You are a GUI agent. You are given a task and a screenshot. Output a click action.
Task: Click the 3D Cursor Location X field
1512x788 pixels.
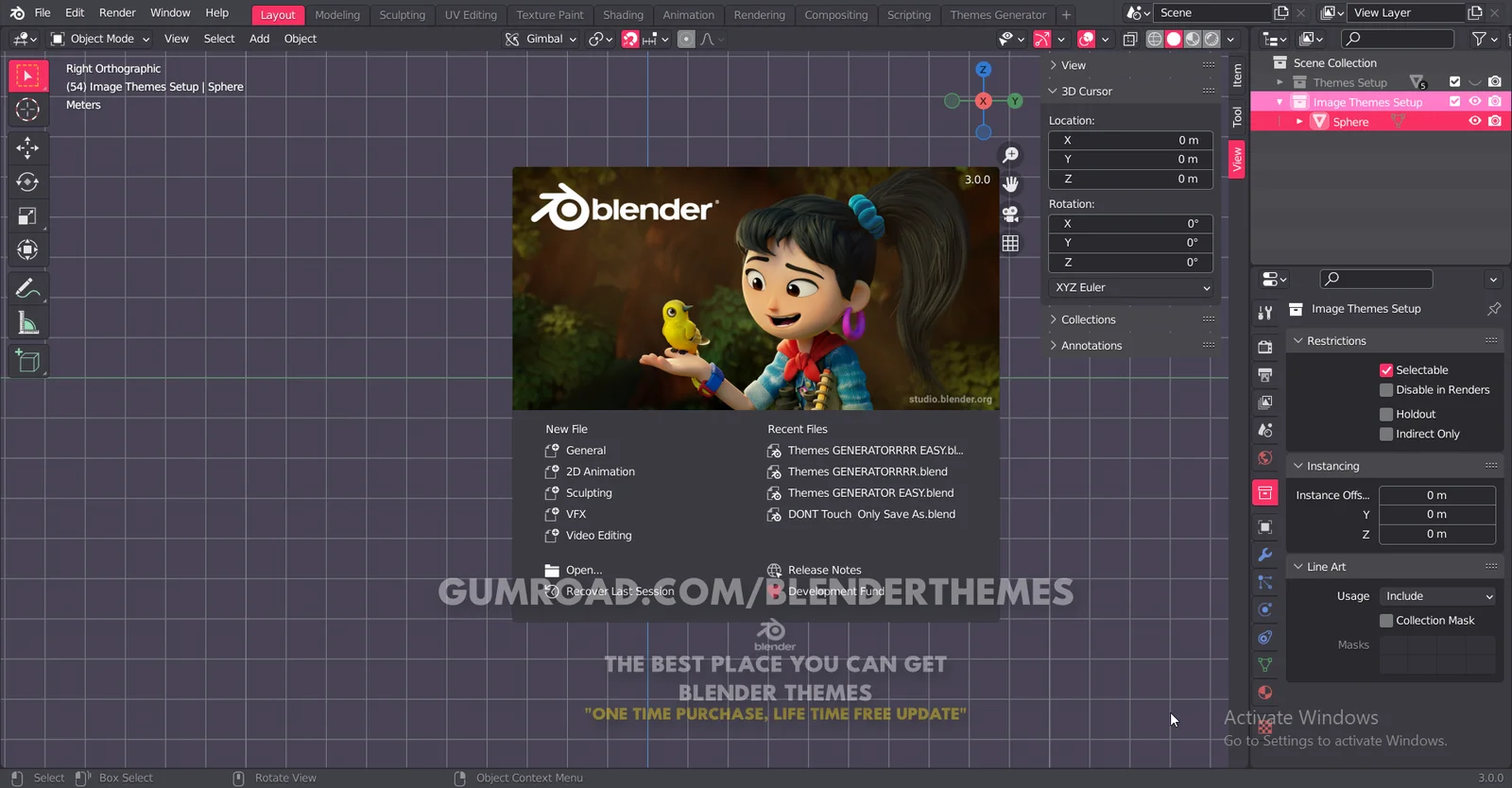[x=1131, y=141]
